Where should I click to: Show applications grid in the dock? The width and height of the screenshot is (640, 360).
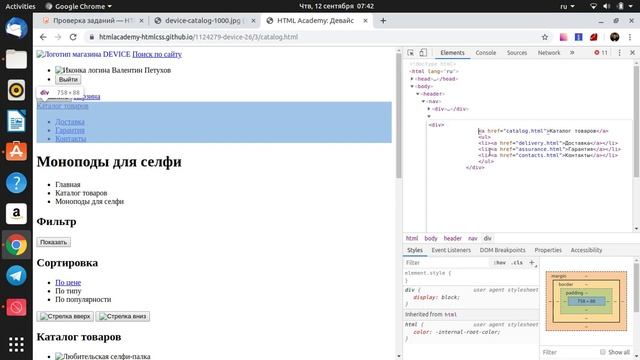(x=16, y=345)
